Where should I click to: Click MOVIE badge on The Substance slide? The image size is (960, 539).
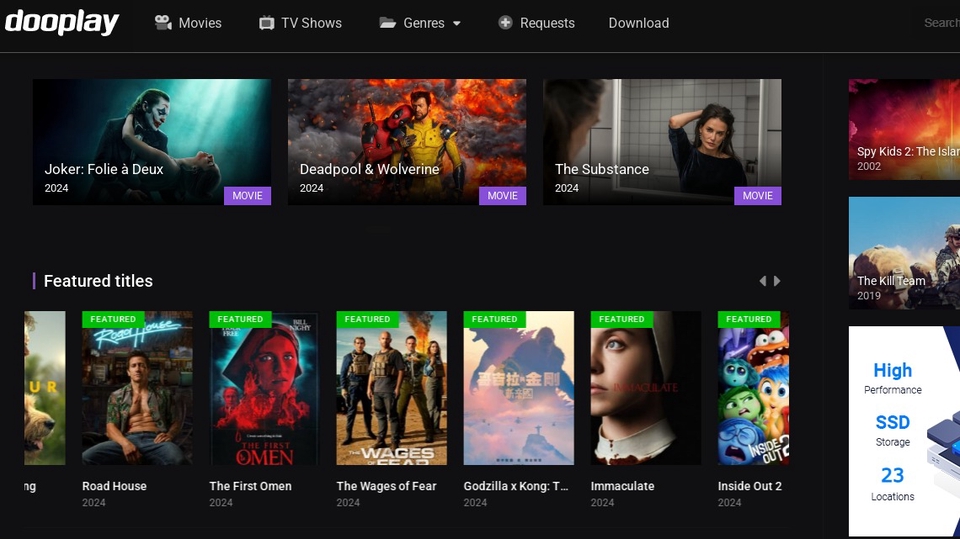pyautogui.click(x=758, y=195)
